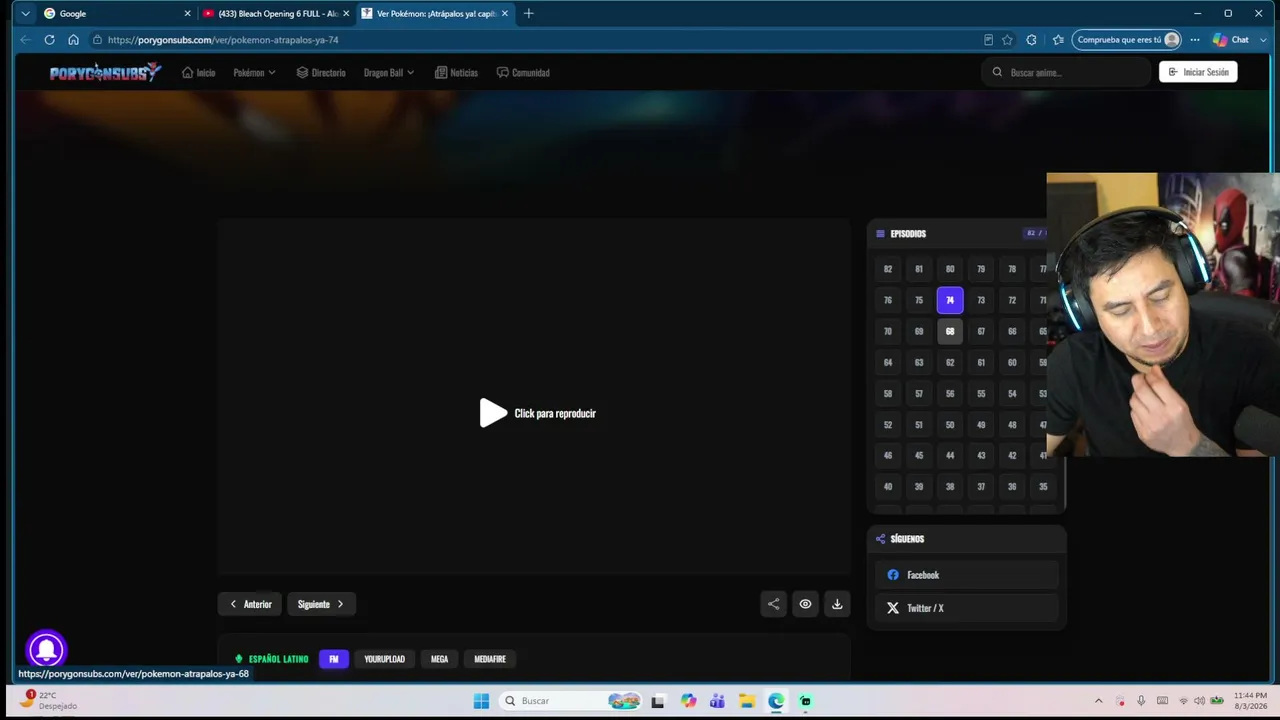Screen dimensions: 1280x720
Task: Open the volume tray icon
Action: coord(1199,701)
